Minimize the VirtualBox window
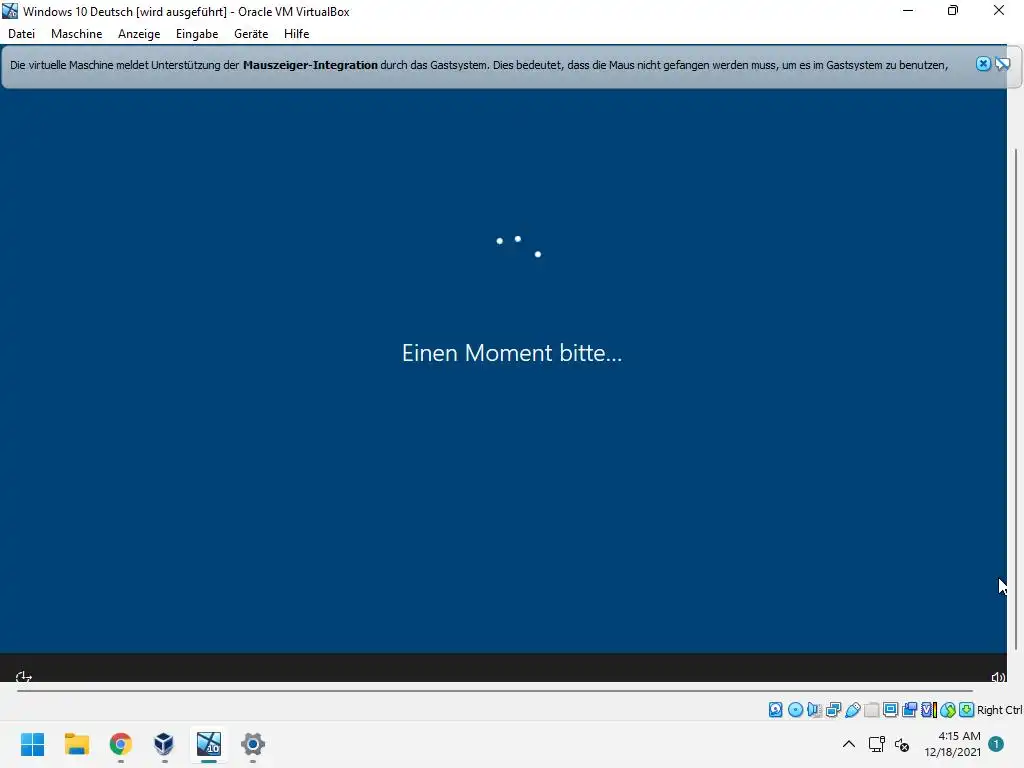 908,11
